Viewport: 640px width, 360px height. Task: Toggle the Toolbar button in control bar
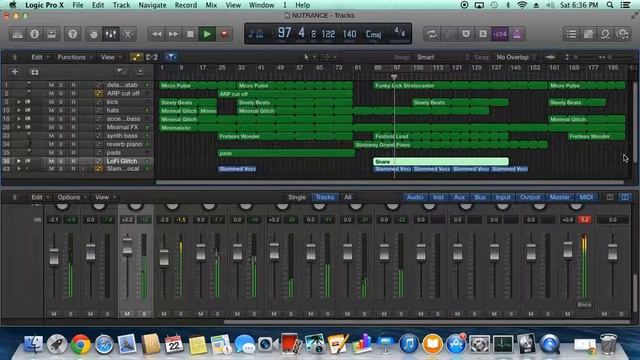pos(51,34)
